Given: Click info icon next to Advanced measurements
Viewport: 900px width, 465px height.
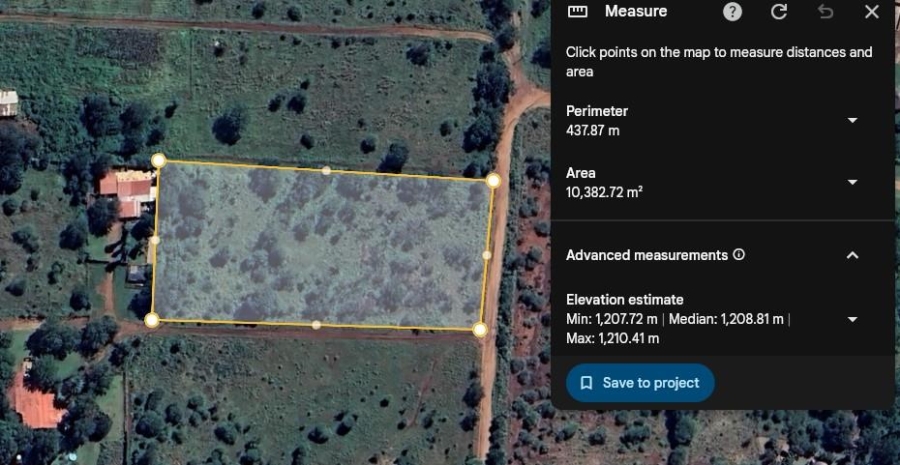Looking at the screenshot, I should click(739, 255).
